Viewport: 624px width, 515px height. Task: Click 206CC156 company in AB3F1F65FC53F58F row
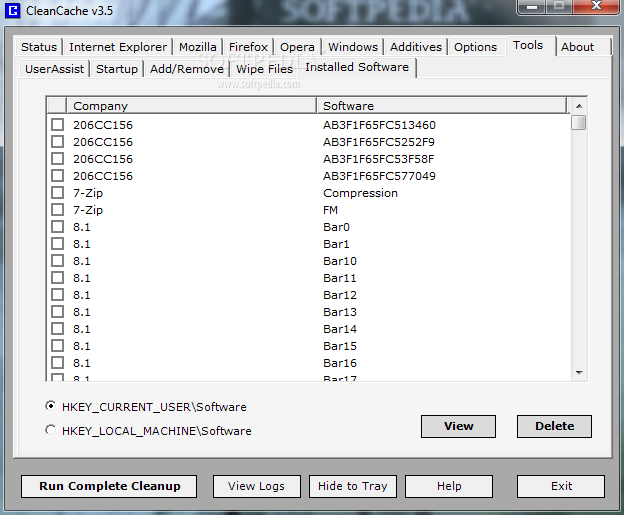click(103, 159)
